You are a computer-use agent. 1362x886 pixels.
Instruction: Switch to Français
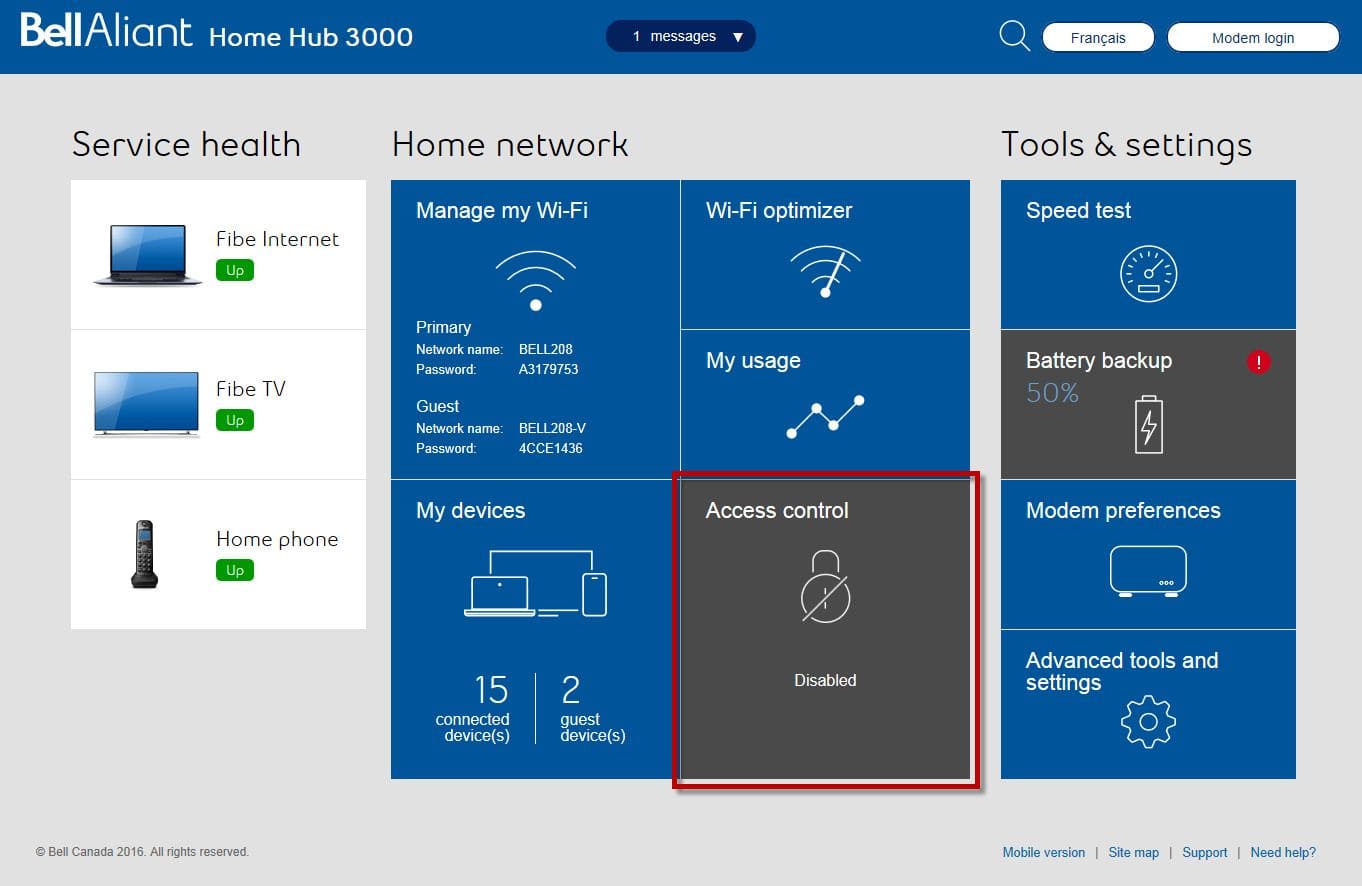click(x=1098, y=37)
